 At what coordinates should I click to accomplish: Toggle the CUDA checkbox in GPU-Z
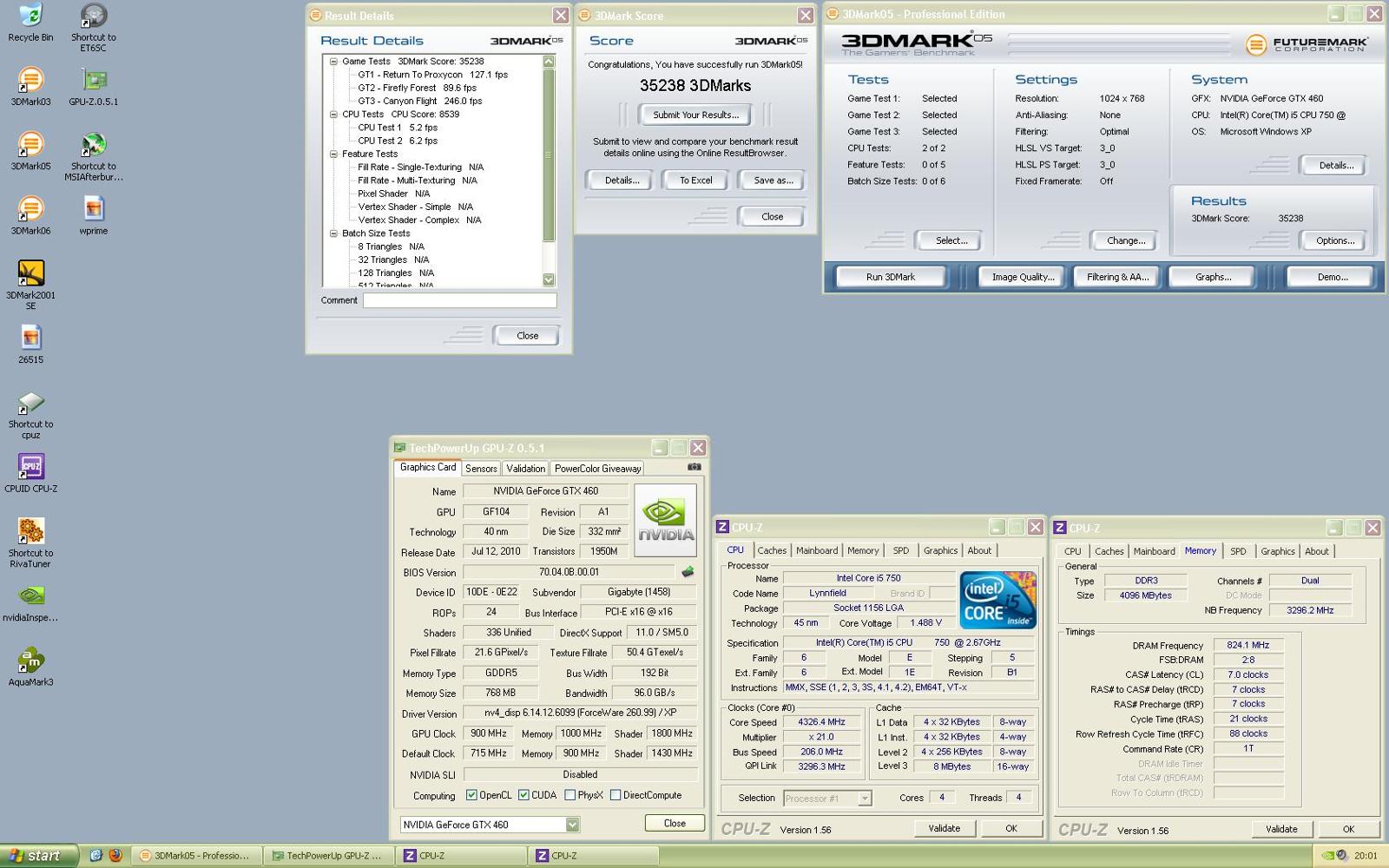tap(523, 795)
